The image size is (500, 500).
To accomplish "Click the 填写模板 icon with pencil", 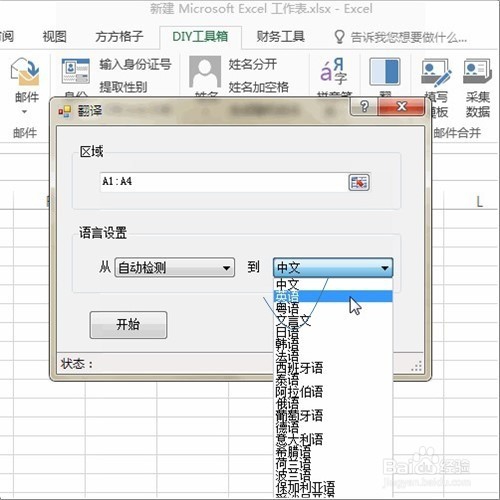I will pos(436,72).
